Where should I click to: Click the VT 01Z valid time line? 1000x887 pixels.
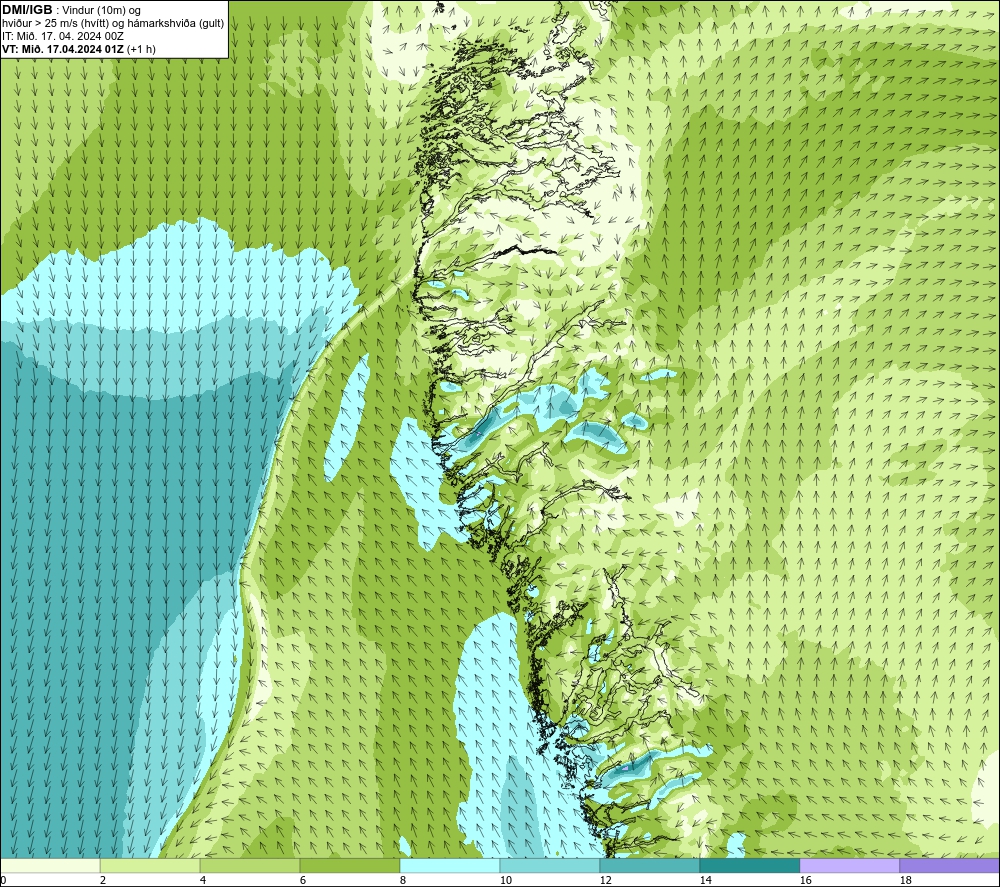[x=78, y=49]
